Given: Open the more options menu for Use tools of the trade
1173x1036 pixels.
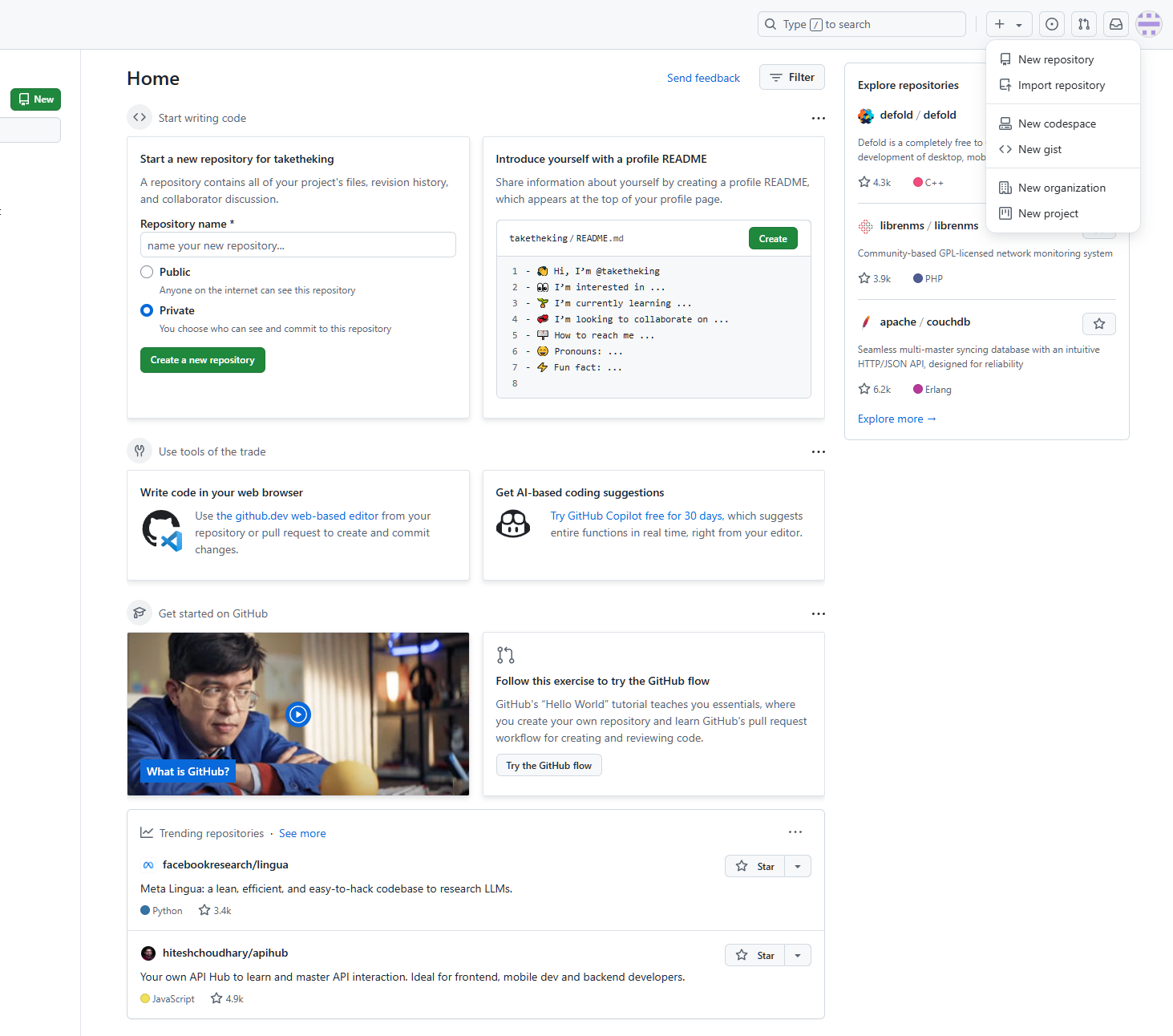Looking at the screenshot, I should click(x=818, y=451).
